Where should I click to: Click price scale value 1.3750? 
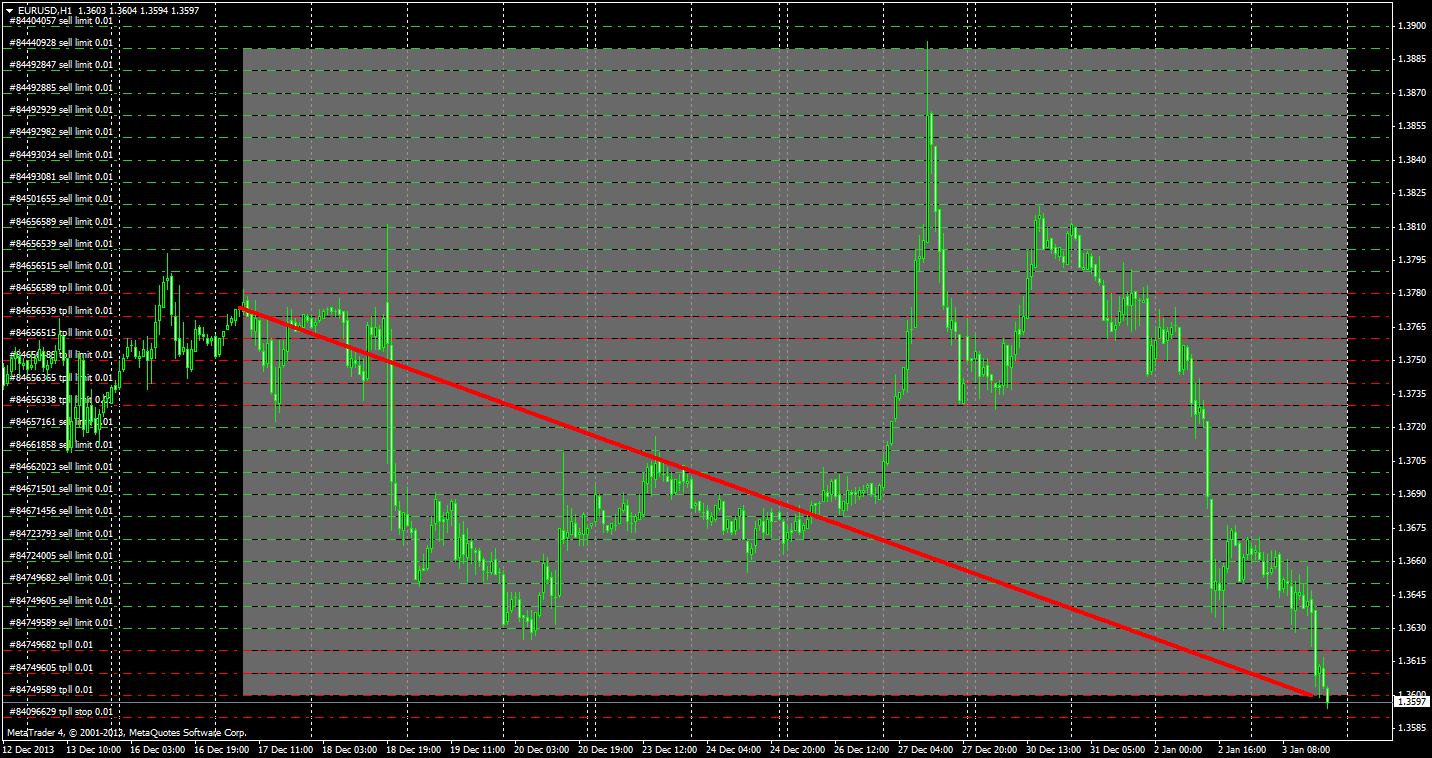pyautogui.click(x=1412, y=360)
